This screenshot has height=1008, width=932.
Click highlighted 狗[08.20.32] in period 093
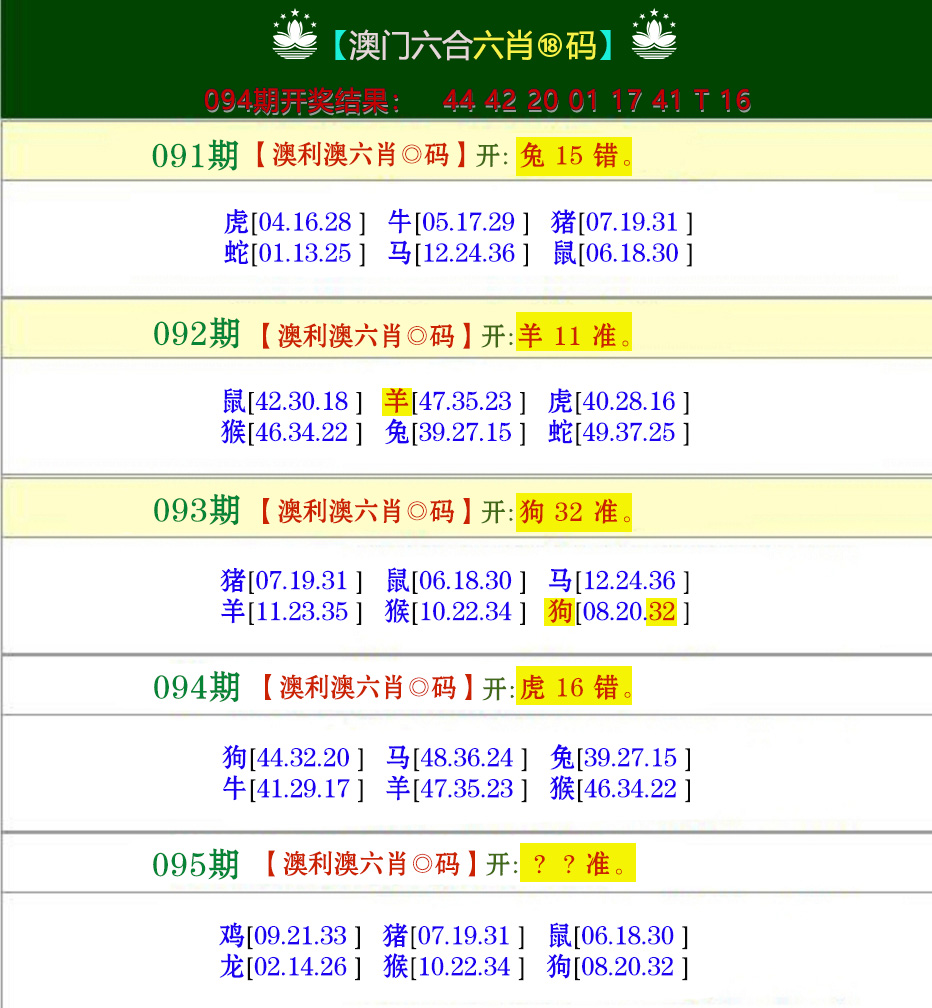[x=618, y=612]
